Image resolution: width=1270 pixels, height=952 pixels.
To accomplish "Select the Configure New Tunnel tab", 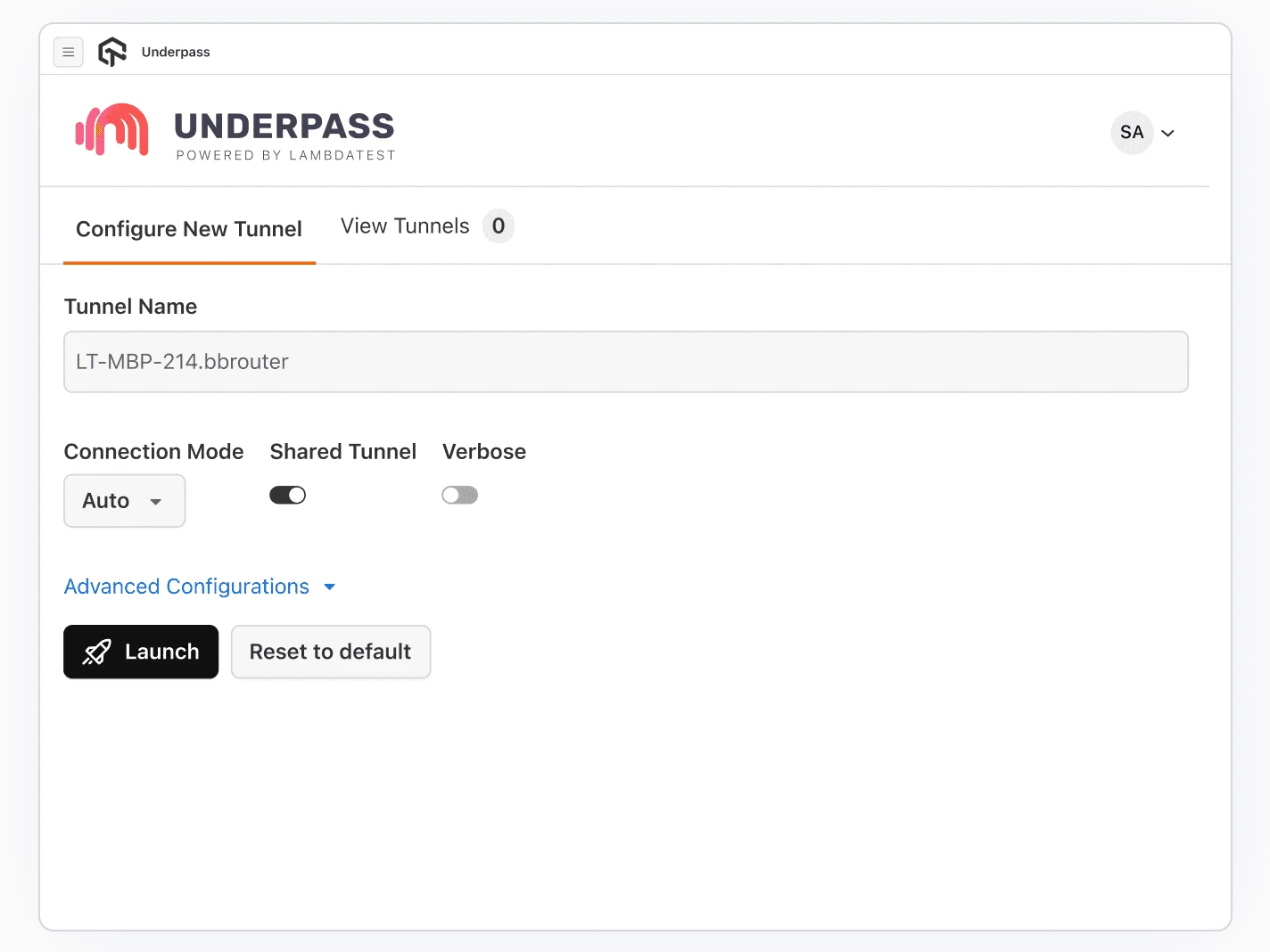I will coord(188,229).
